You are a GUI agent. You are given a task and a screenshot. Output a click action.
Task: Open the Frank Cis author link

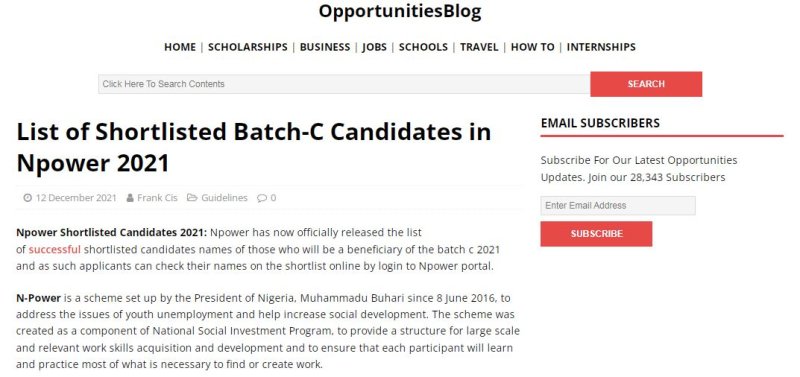(157, 198)
